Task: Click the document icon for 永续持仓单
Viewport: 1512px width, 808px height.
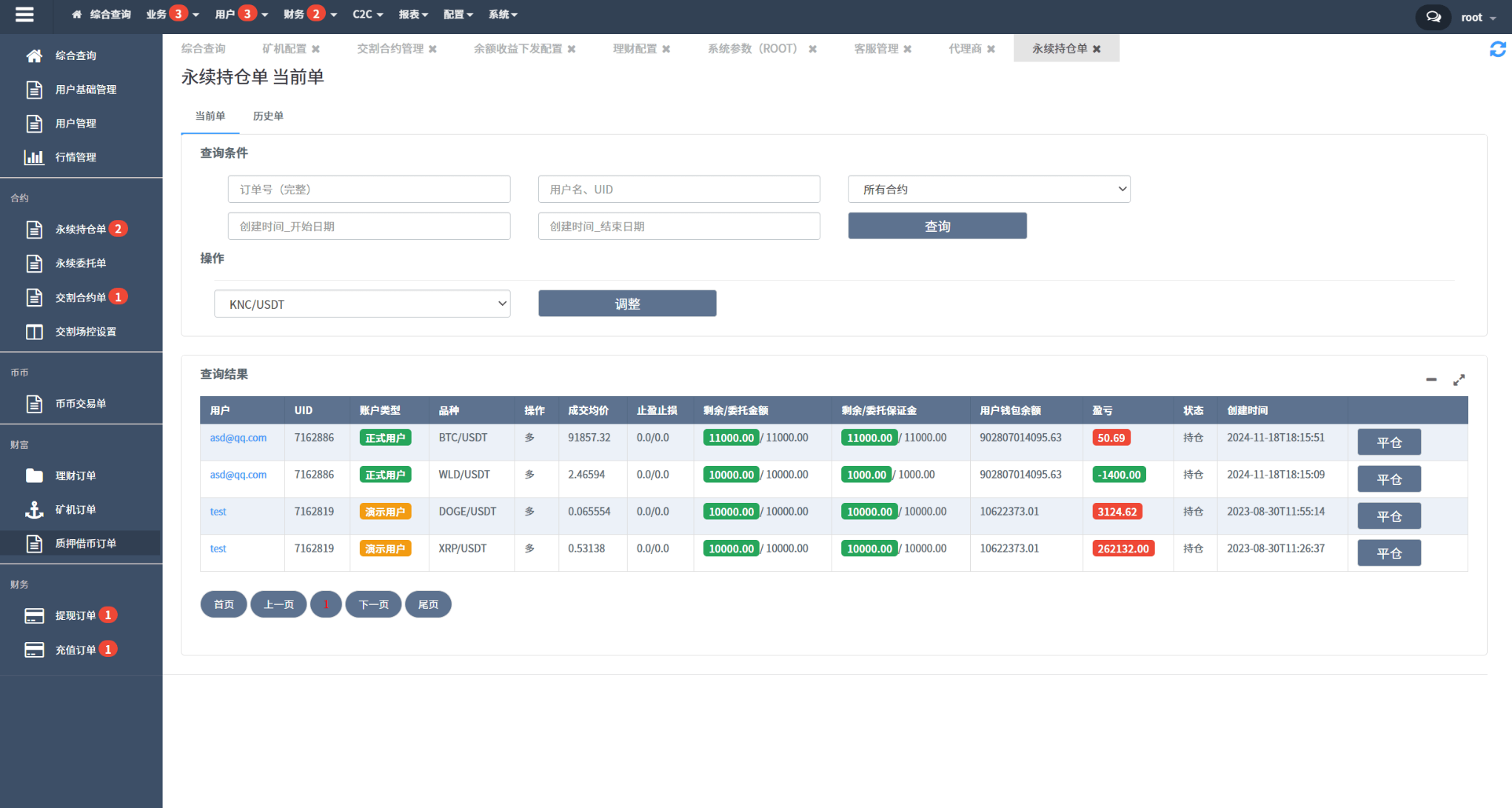Action: coord(34,230)
